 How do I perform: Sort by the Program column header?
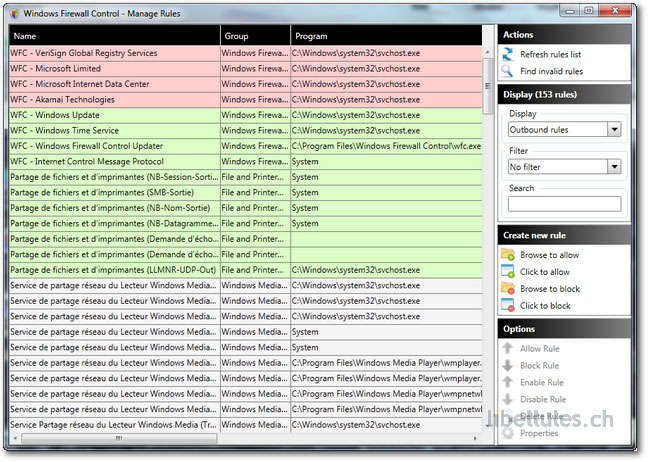[386, 36]
